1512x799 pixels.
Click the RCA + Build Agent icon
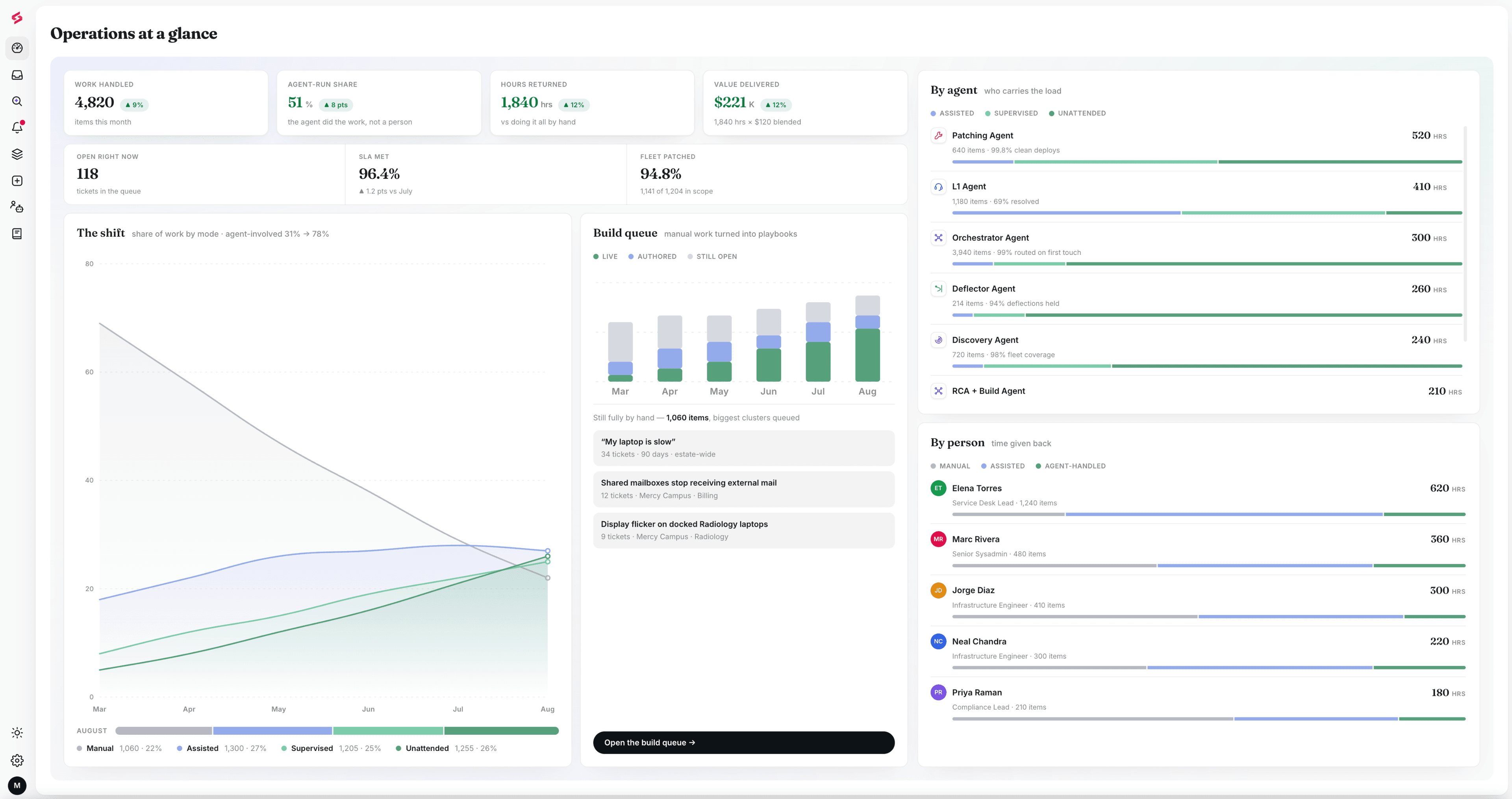point(939,391)
